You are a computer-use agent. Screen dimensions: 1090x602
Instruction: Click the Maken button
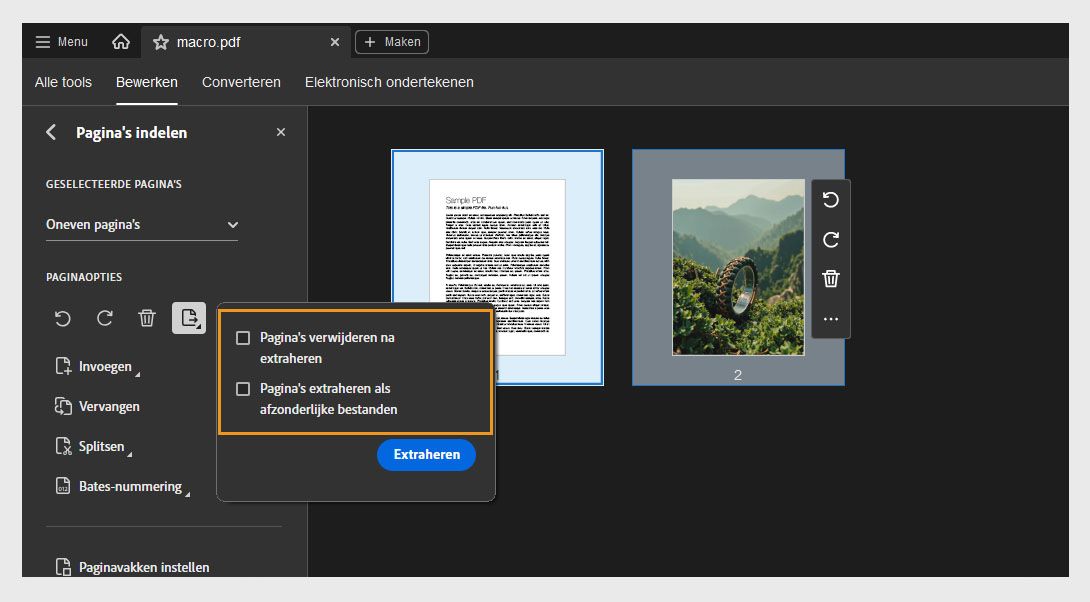(x=392, y=42)
